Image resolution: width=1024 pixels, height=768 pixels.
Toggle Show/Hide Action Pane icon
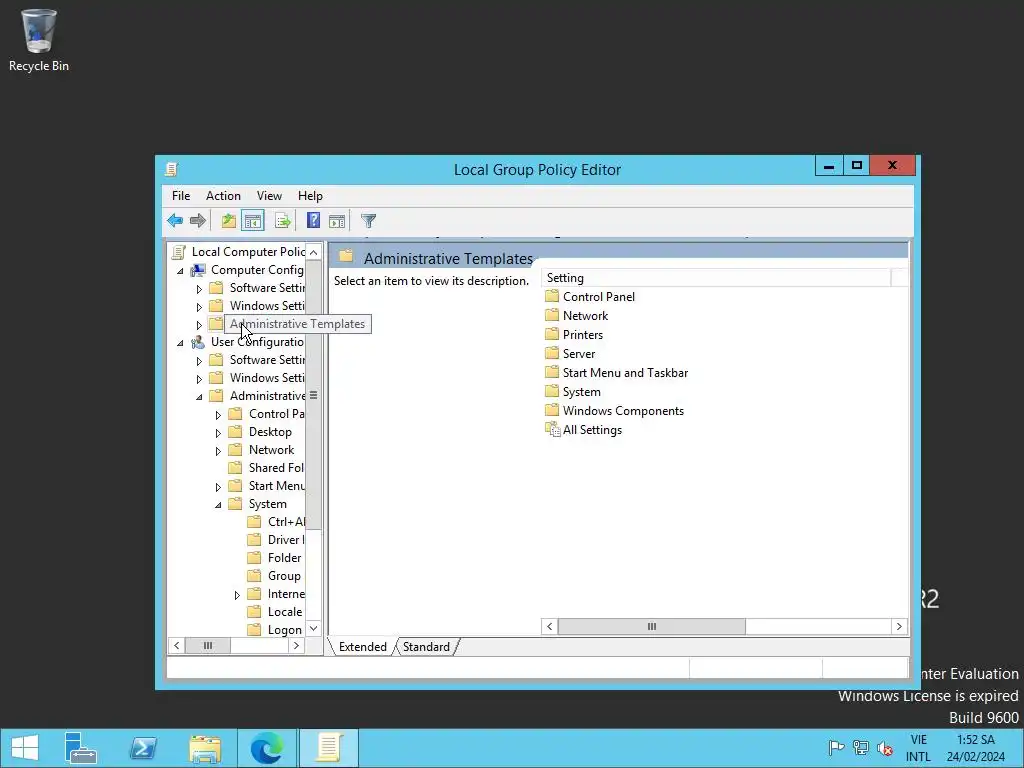[337, 221]
